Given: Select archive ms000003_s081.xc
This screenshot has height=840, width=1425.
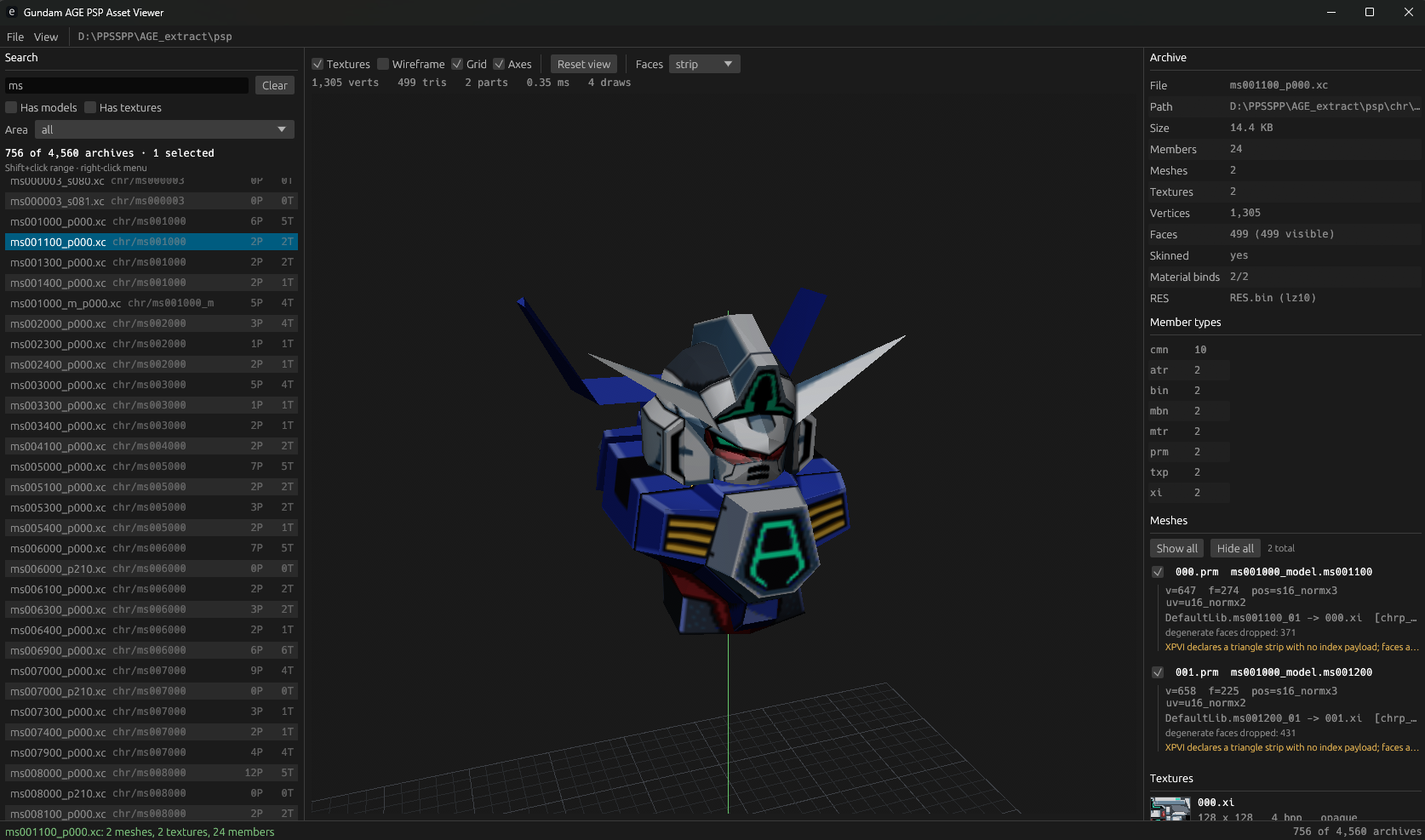Looking at the screenshot, I should click(152, 201).
